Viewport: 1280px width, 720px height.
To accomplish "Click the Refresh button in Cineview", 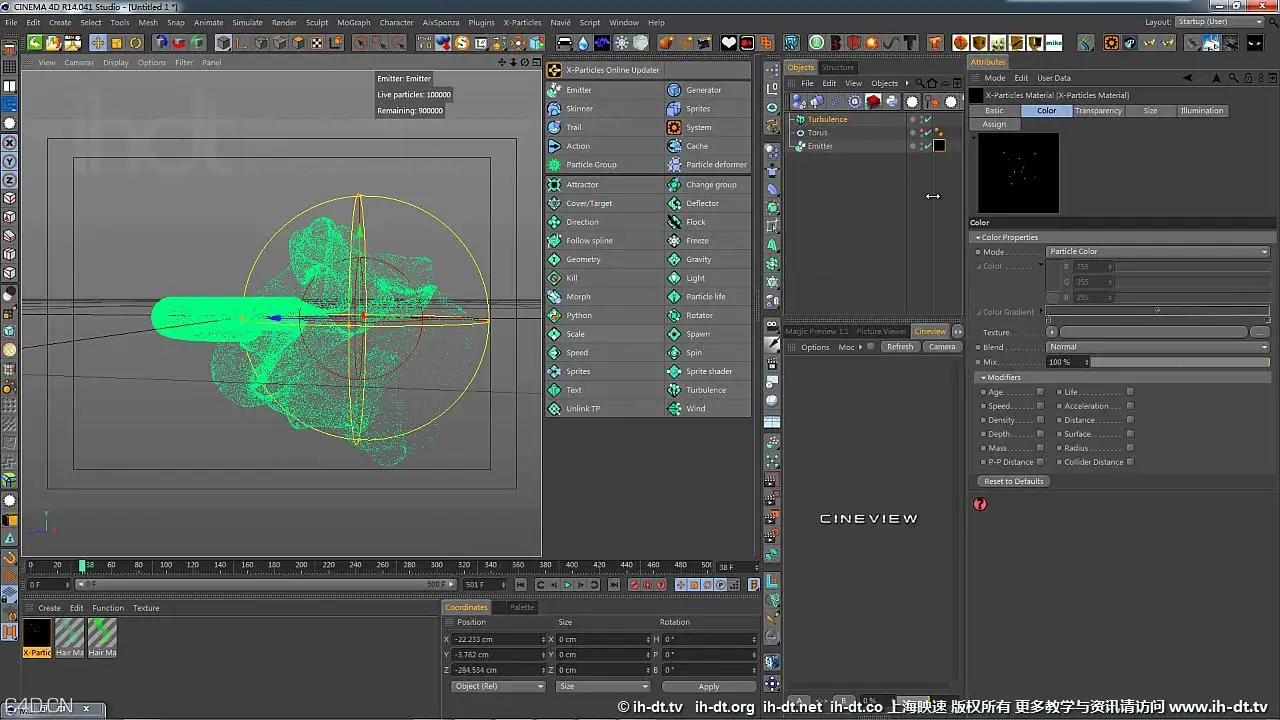I will pos(900,347).
